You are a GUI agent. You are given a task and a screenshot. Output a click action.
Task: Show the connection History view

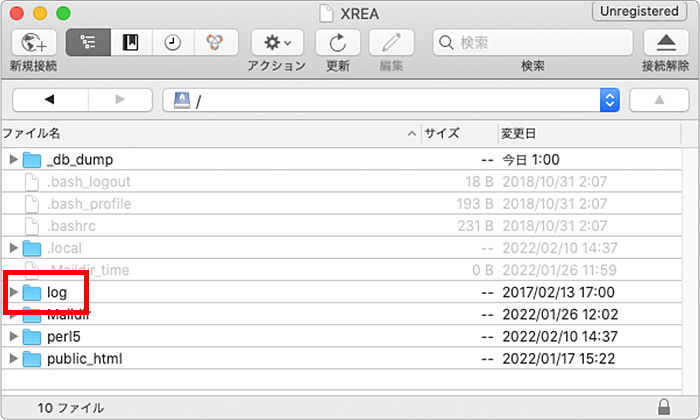pyautogui.click(x=172, y=42)
